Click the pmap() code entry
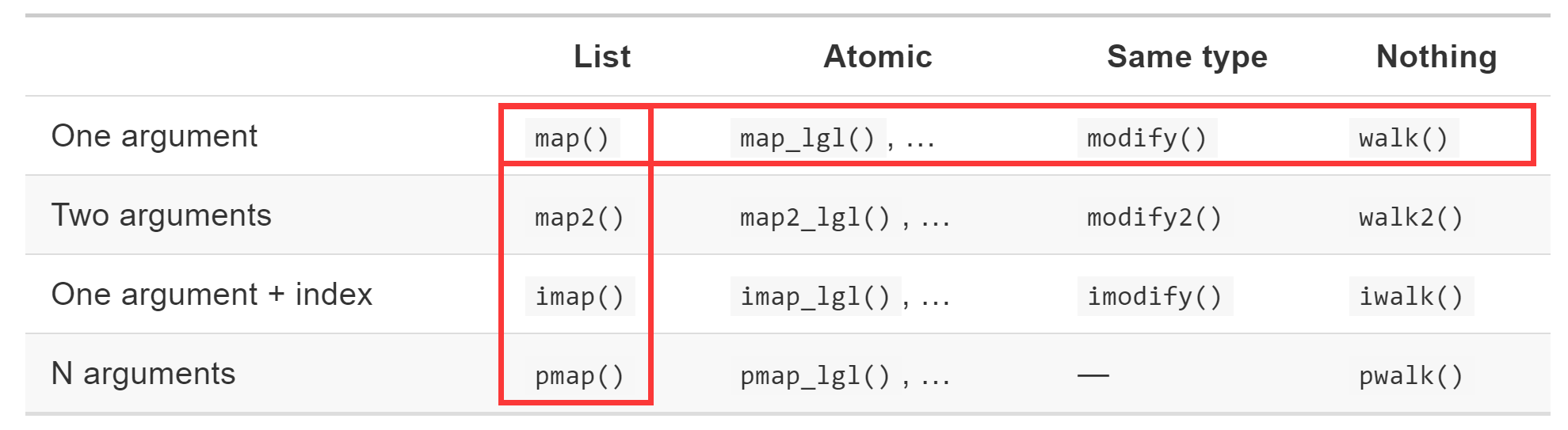1568x430 pixels. tap(579, 376)
